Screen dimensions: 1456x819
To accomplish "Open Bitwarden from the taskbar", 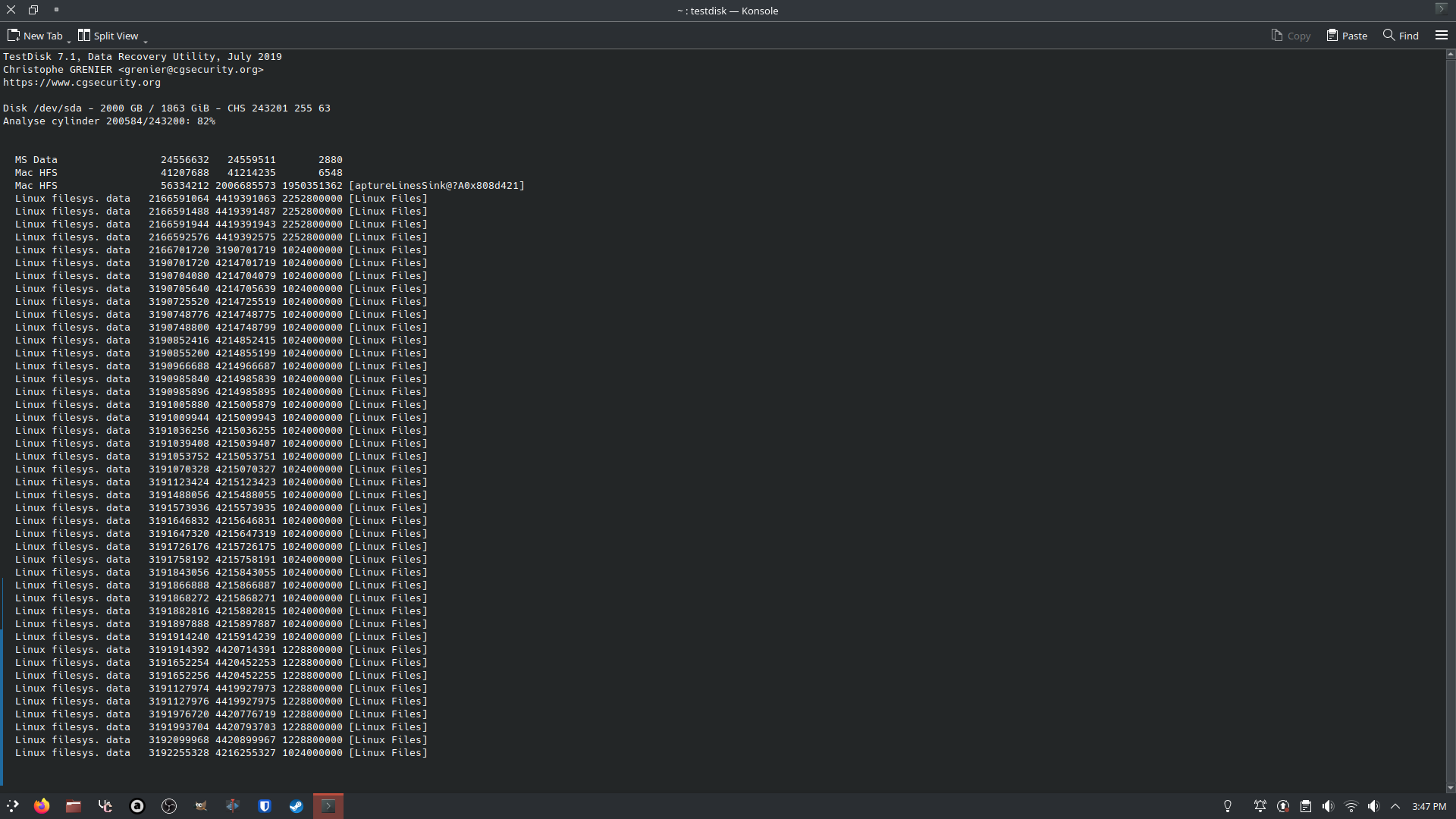I will (x=265, y=806).
